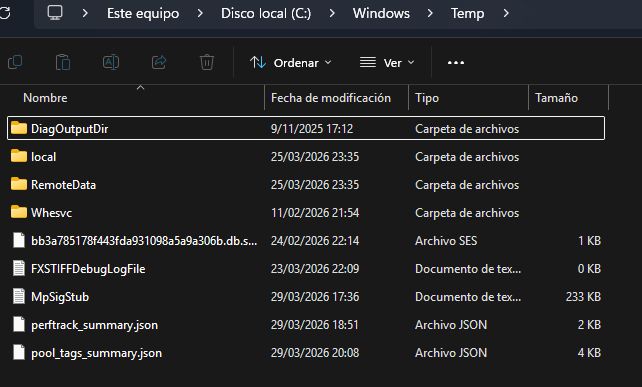Expand chevron after Windows breadcrumb
Image resolution: width=642 pixels, height=387 pixels.
(x=430, y=13)
